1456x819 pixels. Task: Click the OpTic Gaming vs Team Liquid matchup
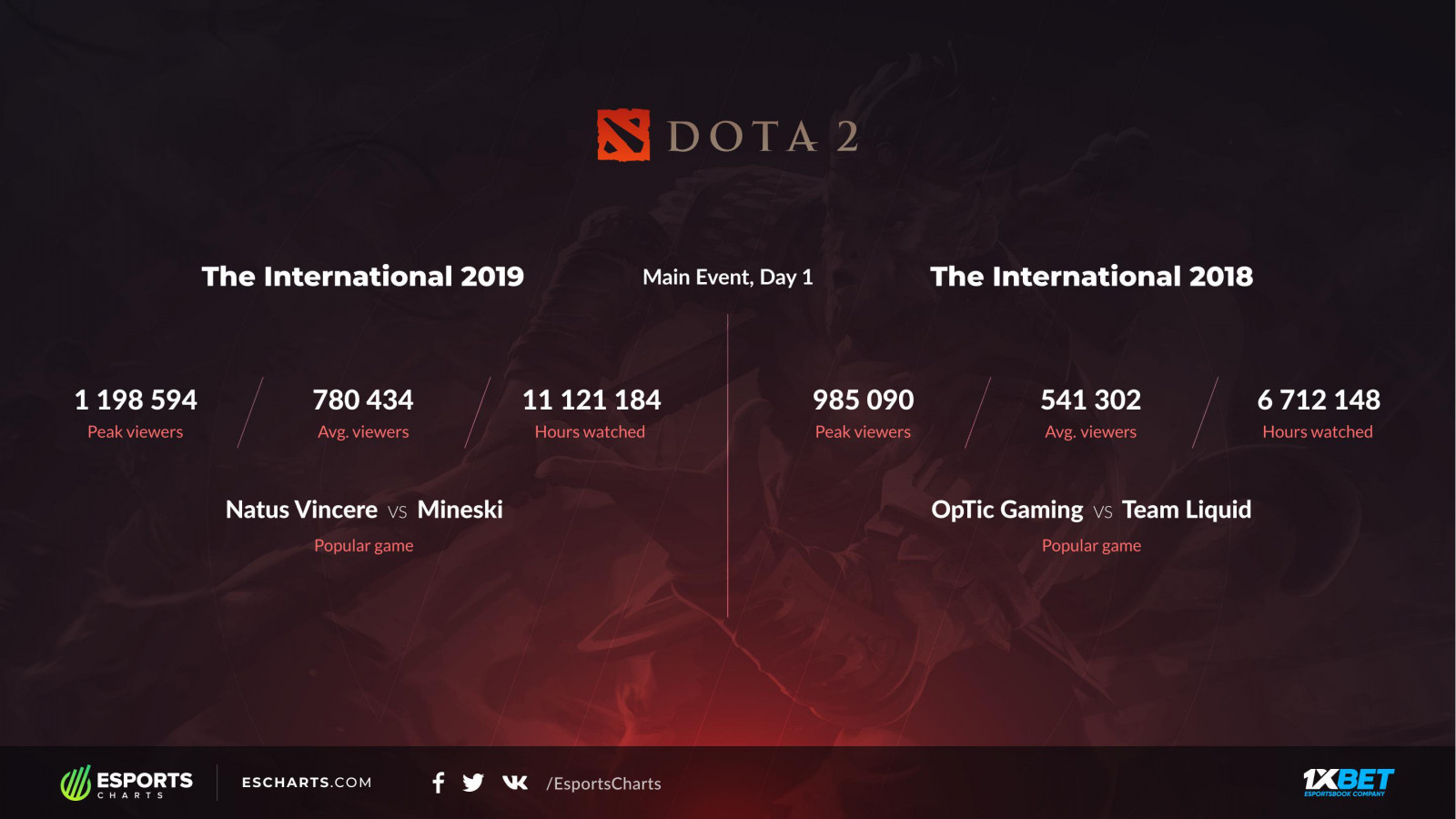(1091, 510)
